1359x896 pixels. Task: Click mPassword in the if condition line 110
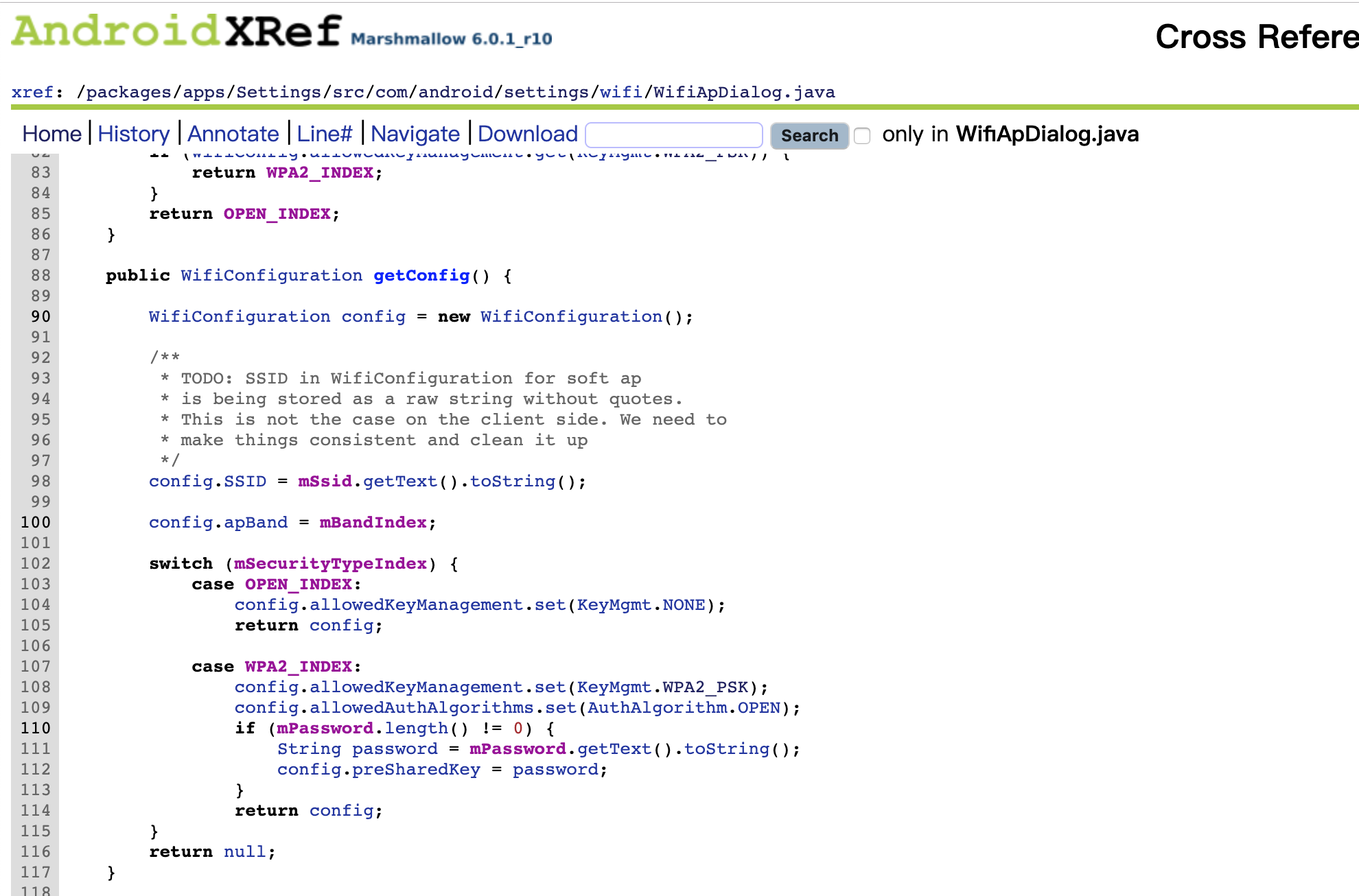[325, 728]
